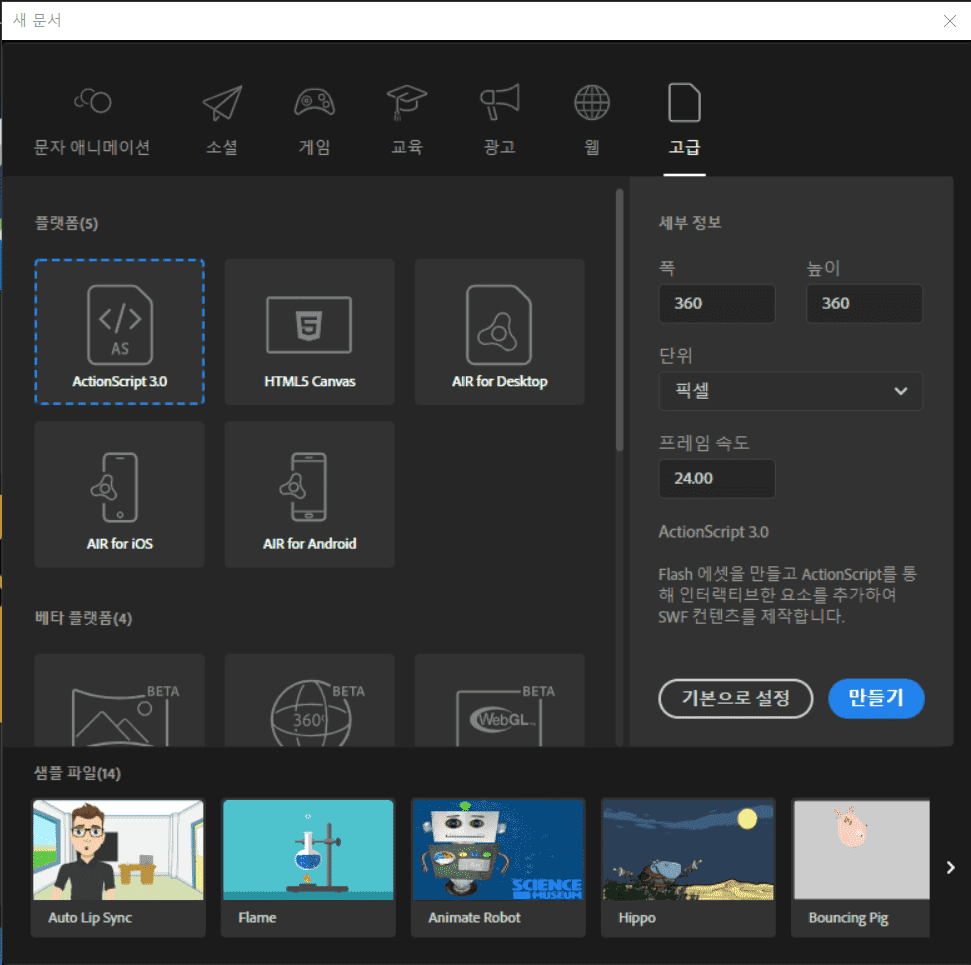971x965 pixels.
Task: Click the platform list vertical scrollbar
Action: (619, 320)
